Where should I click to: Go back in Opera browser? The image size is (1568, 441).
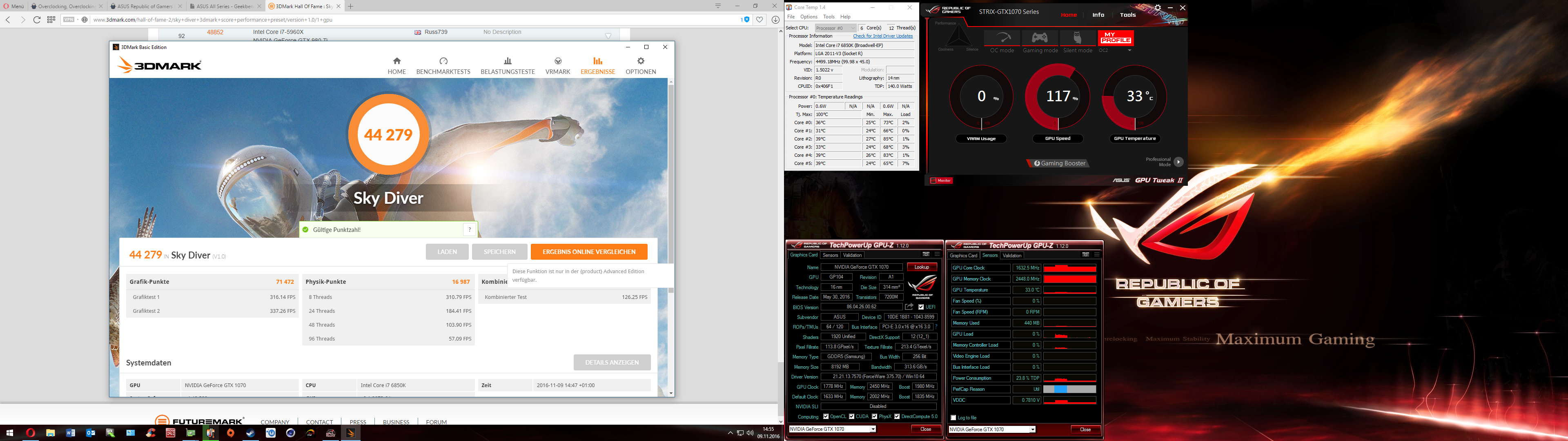[8, 20]
